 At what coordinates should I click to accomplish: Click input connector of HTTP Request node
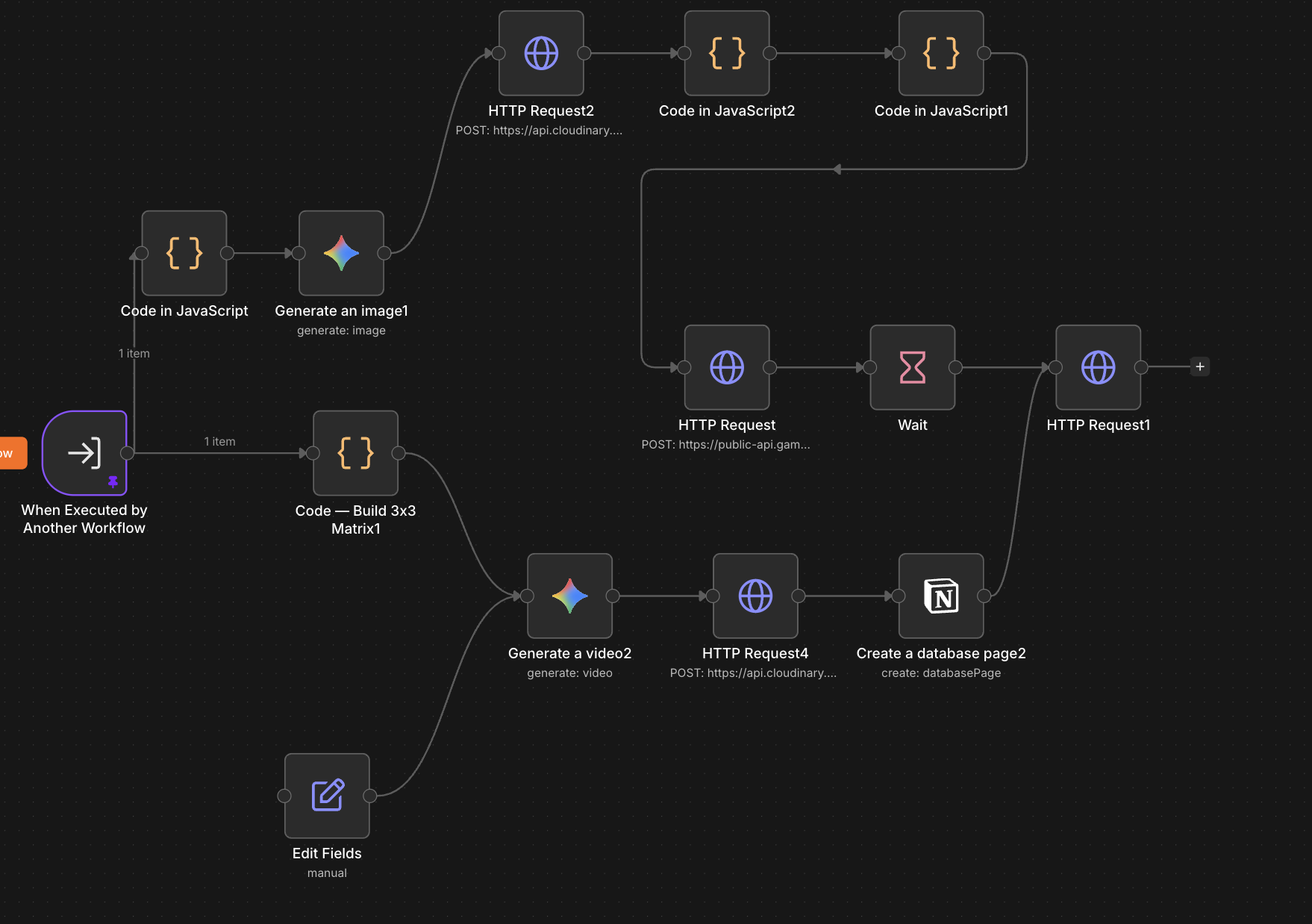(x=684, y=367)
